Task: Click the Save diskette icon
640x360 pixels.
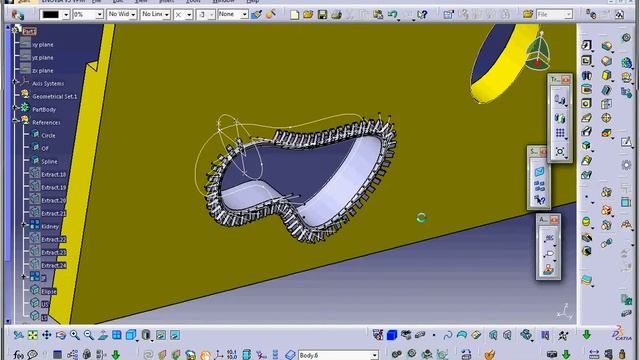Action: [x=322, y=15]
